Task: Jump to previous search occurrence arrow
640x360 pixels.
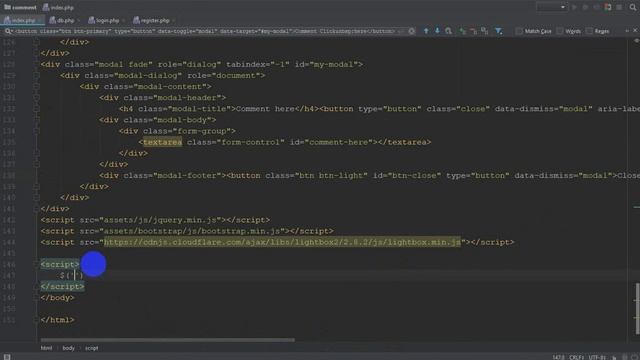Action: (x=426, y=31)
